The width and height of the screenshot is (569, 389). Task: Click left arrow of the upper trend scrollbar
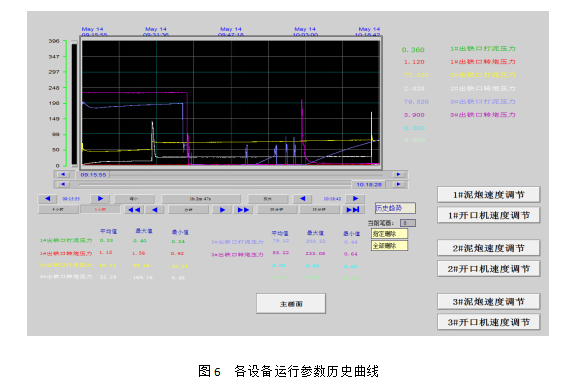(x=63, y=175)
